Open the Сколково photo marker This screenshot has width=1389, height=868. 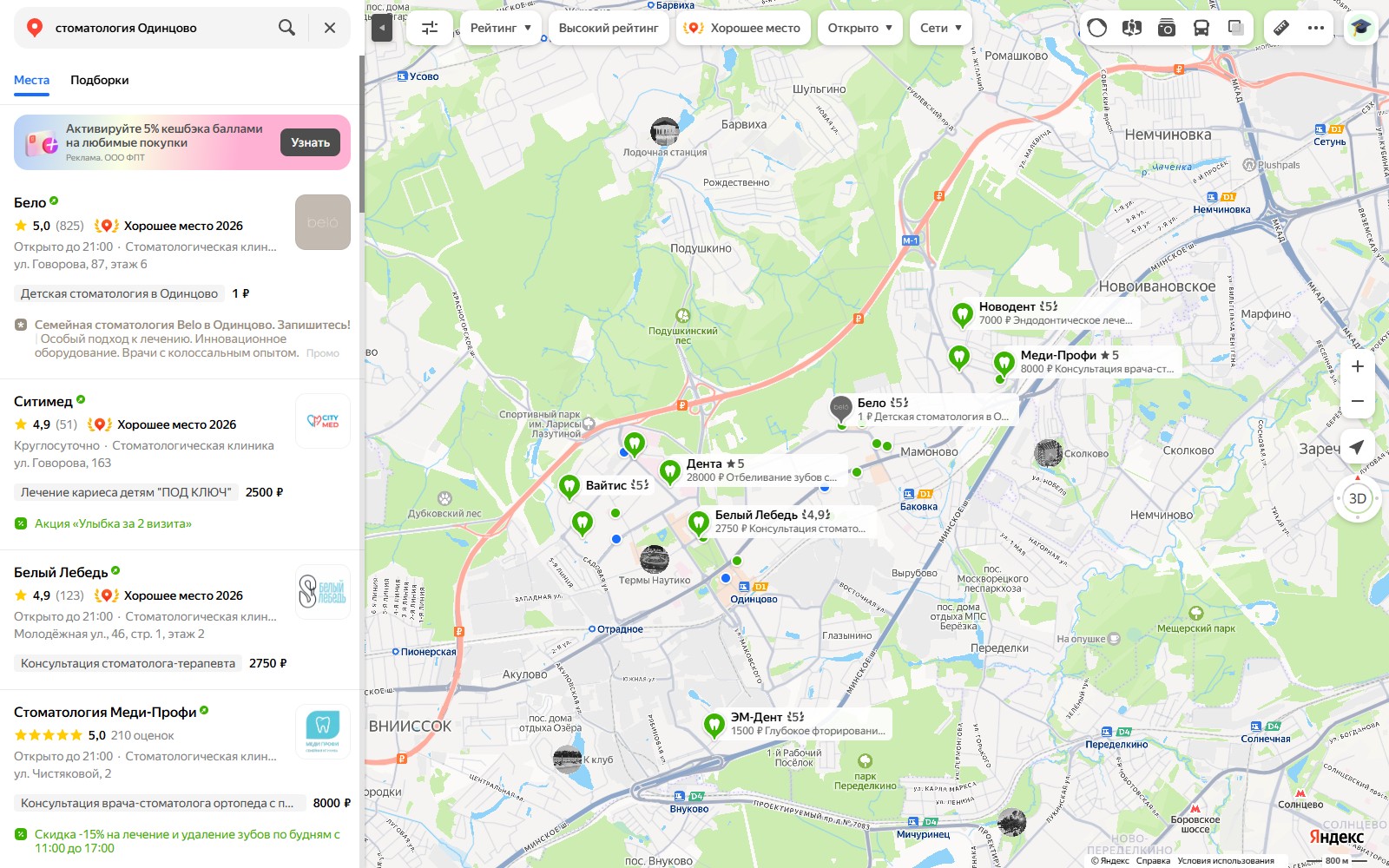[1049, 453]
